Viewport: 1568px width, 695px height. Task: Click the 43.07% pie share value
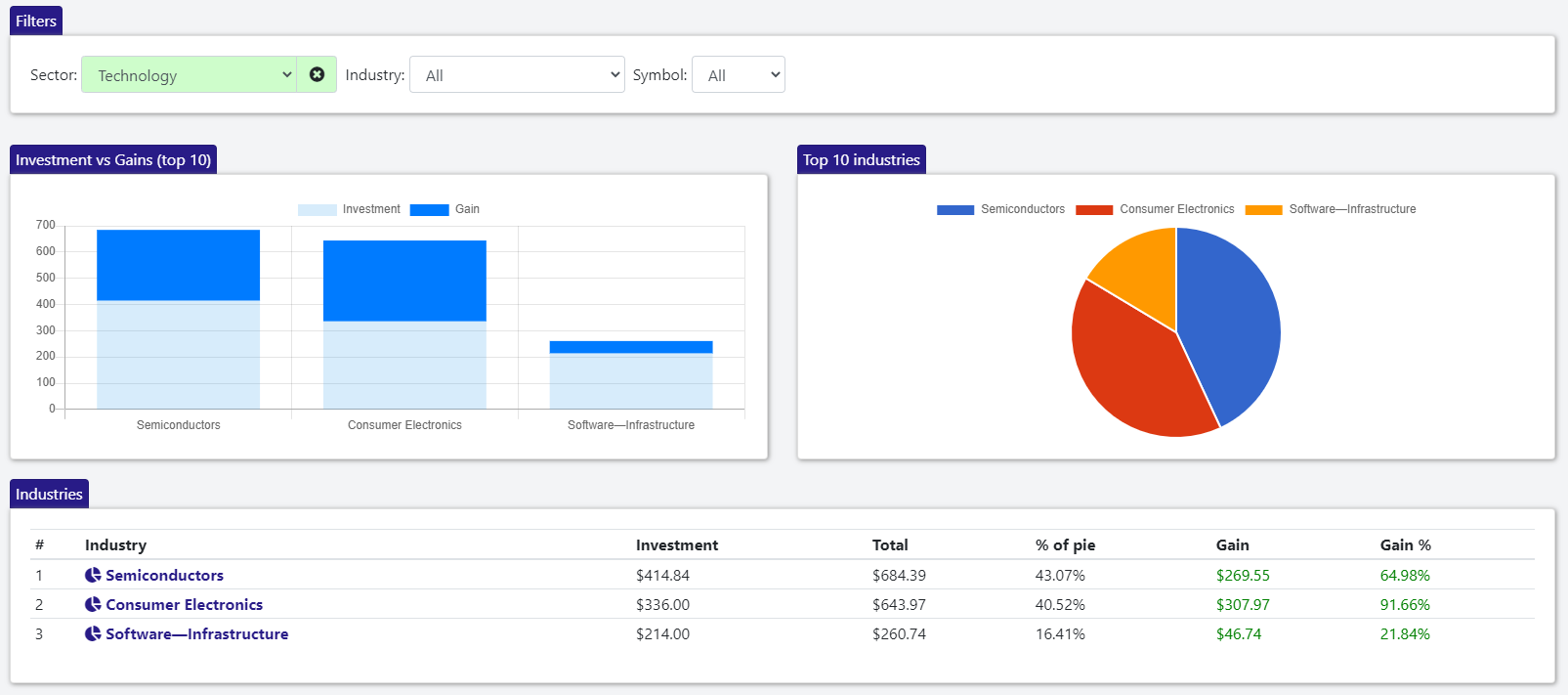pyautogui.click(x=1060, y=575)
